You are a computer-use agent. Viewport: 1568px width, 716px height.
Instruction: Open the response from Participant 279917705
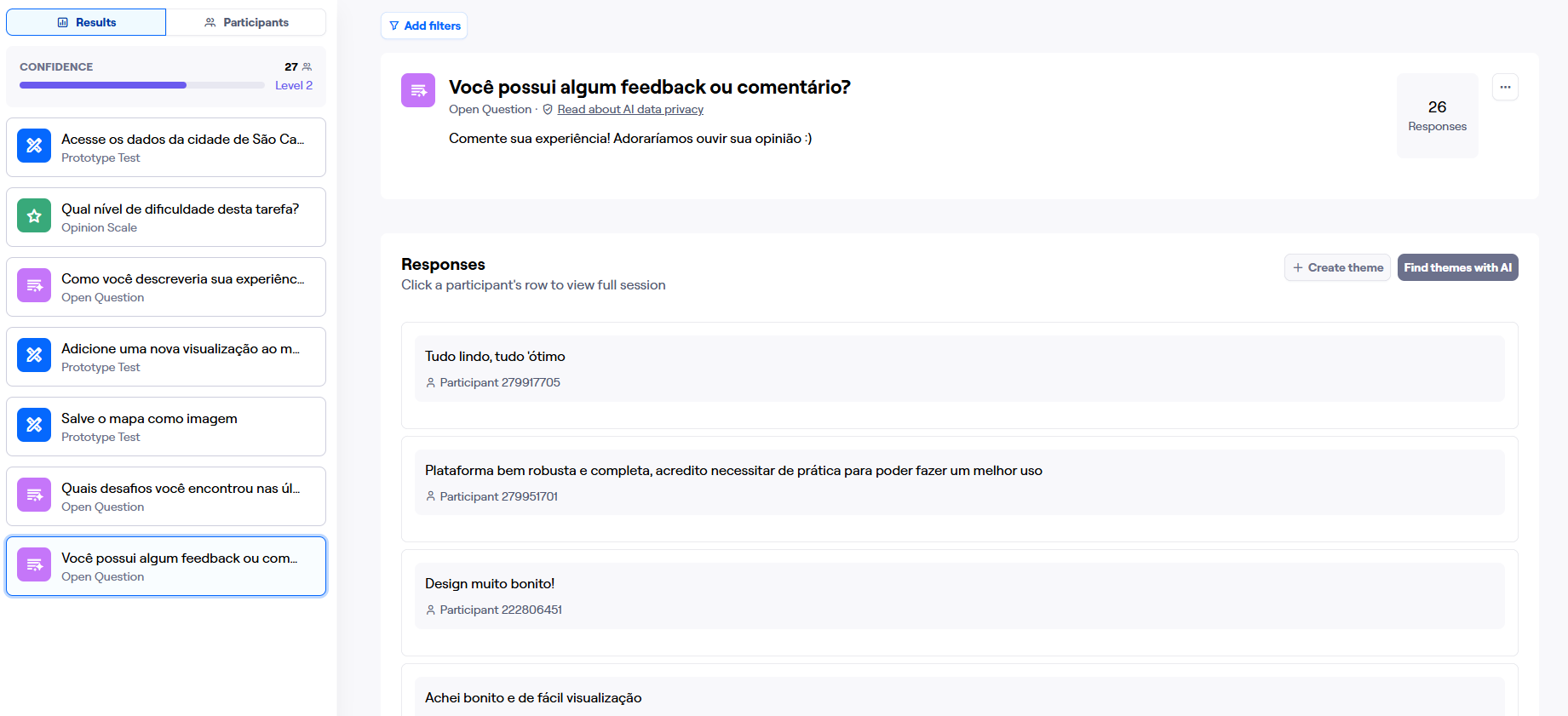959,369
